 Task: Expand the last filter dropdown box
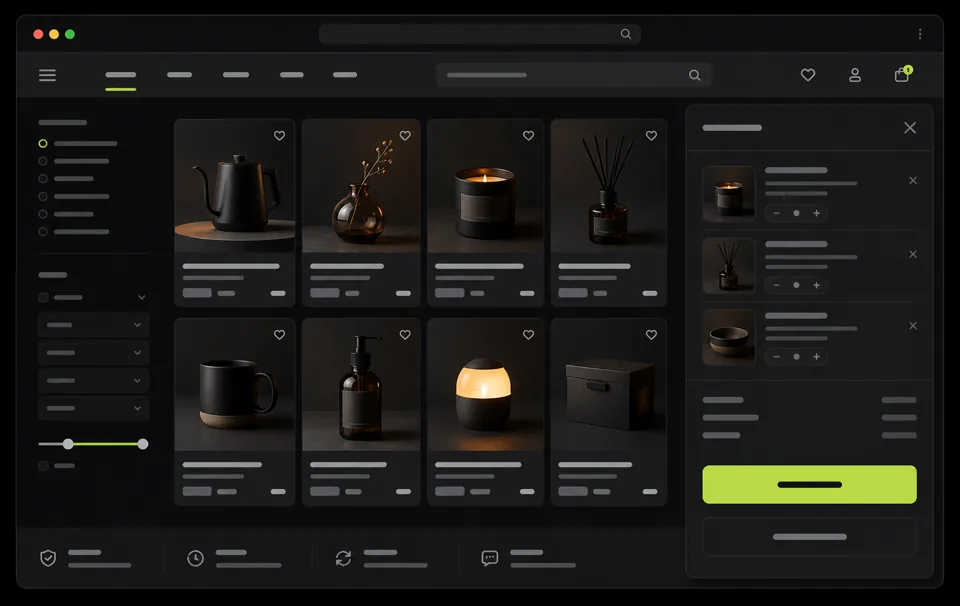pos(93,408)
